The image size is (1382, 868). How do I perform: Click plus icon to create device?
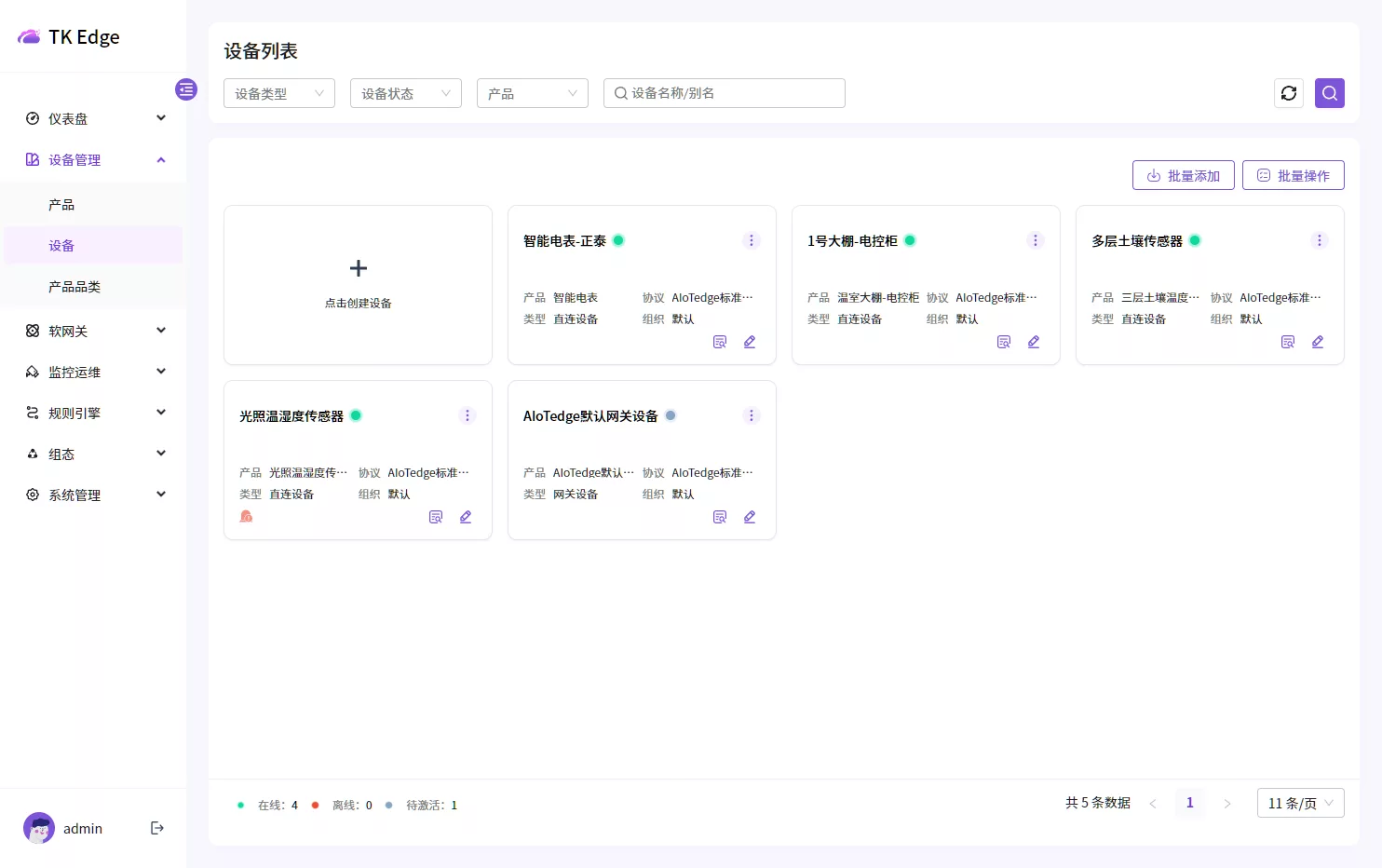tap(358, 268)
